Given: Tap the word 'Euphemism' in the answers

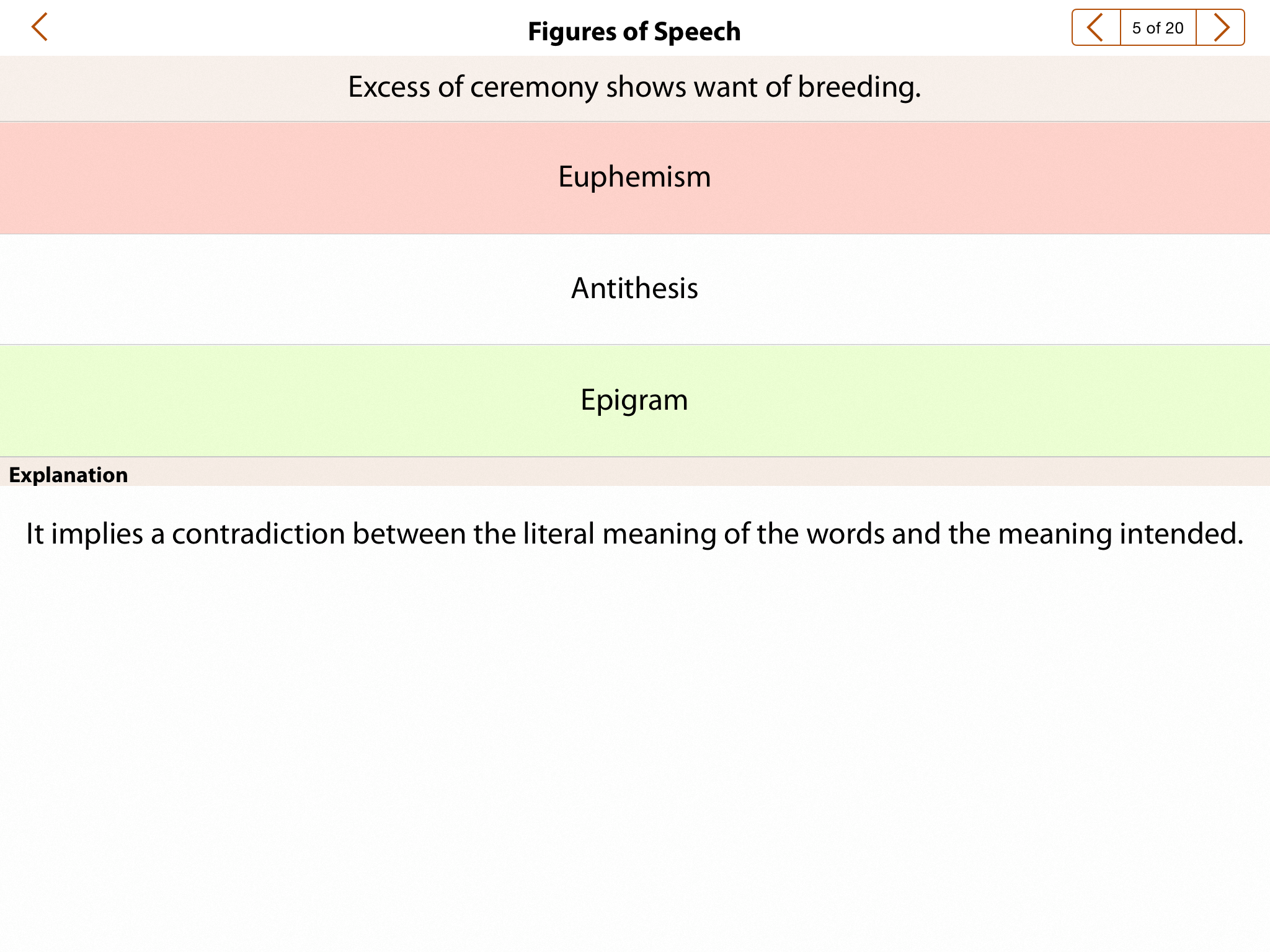Looking at the screenshot, I should [634, 178].
